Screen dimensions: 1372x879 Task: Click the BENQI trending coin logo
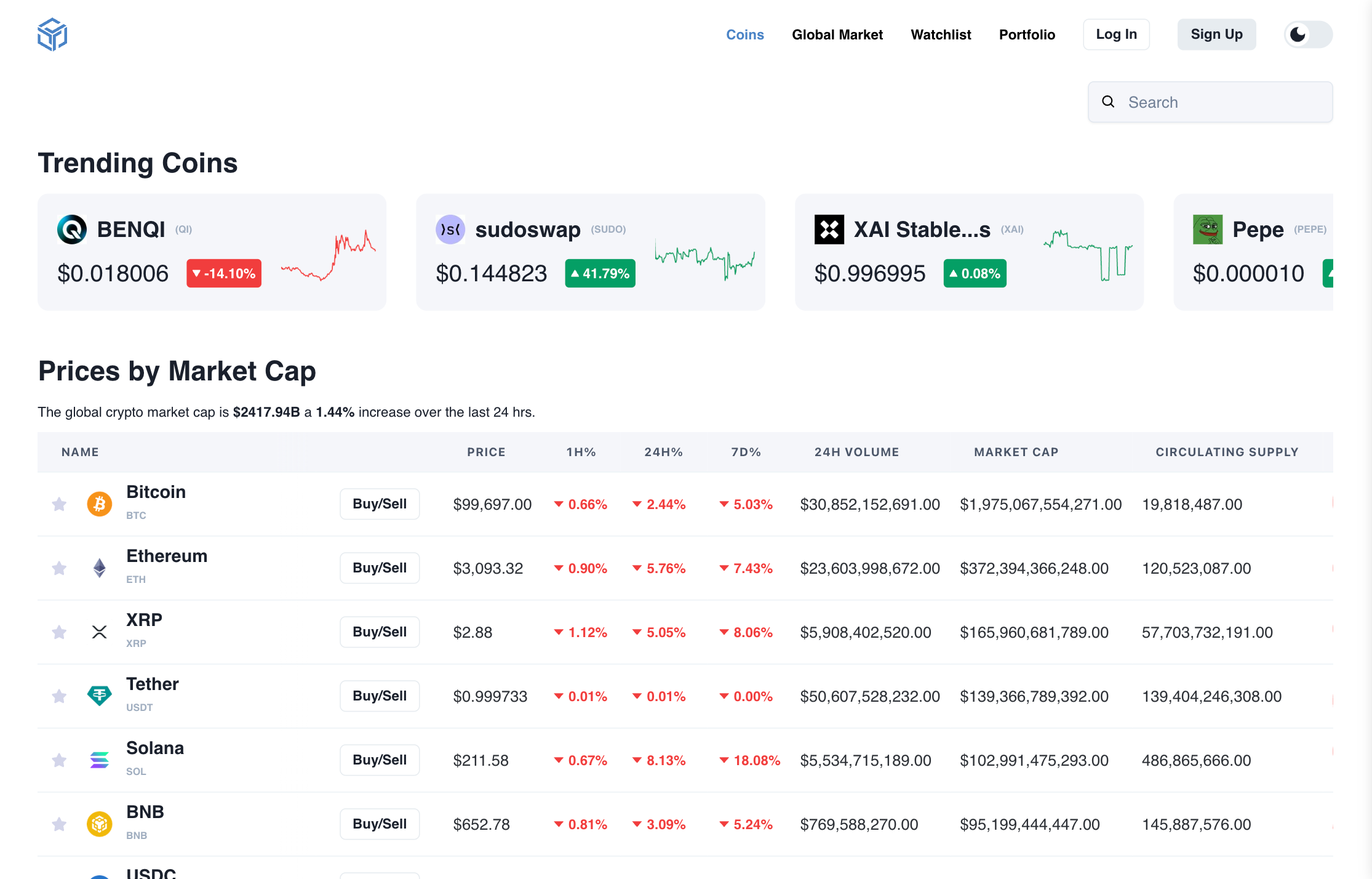click(x=72, y=230)
